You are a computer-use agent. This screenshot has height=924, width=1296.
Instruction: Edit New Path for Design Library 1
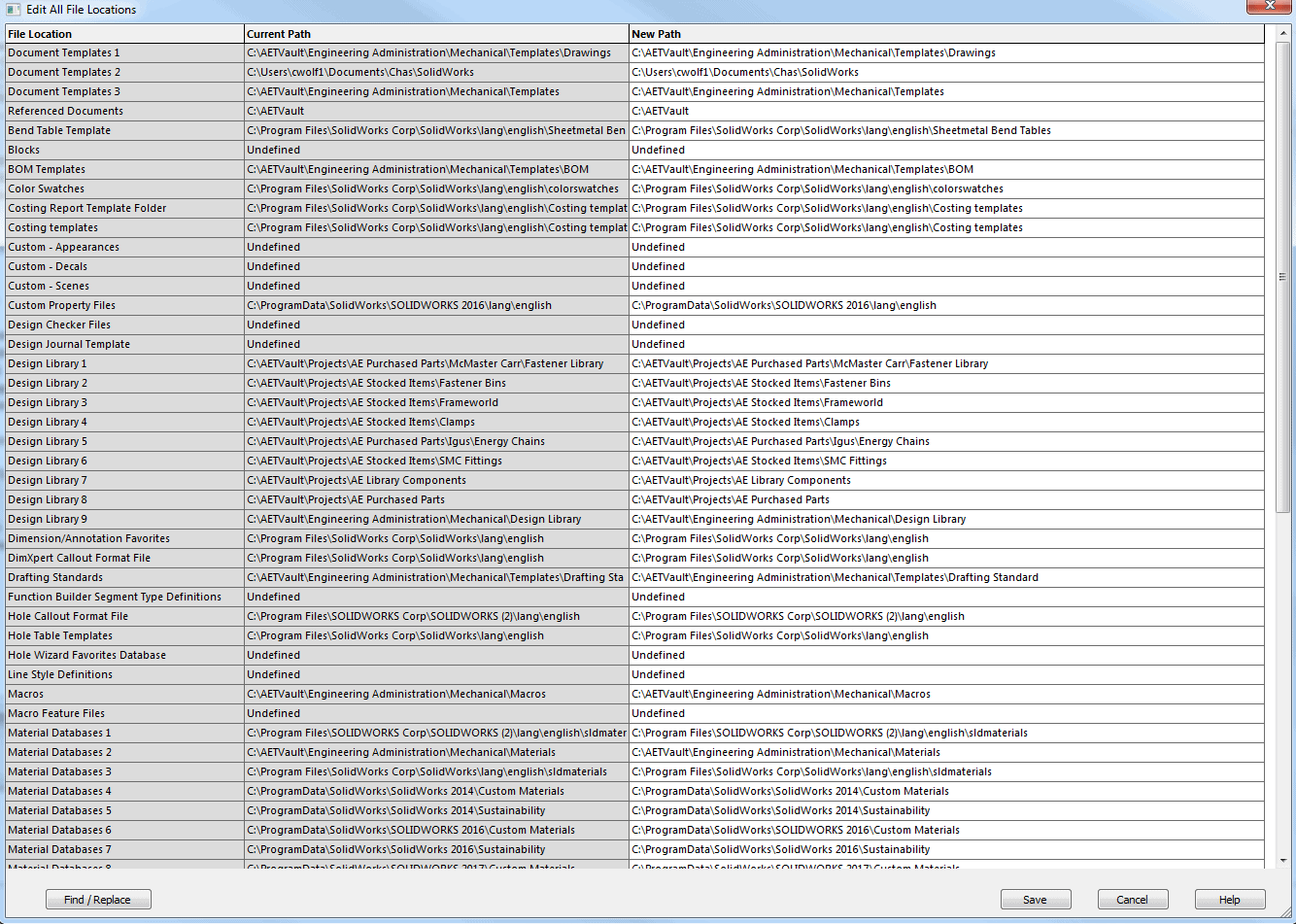pos(947,363)
